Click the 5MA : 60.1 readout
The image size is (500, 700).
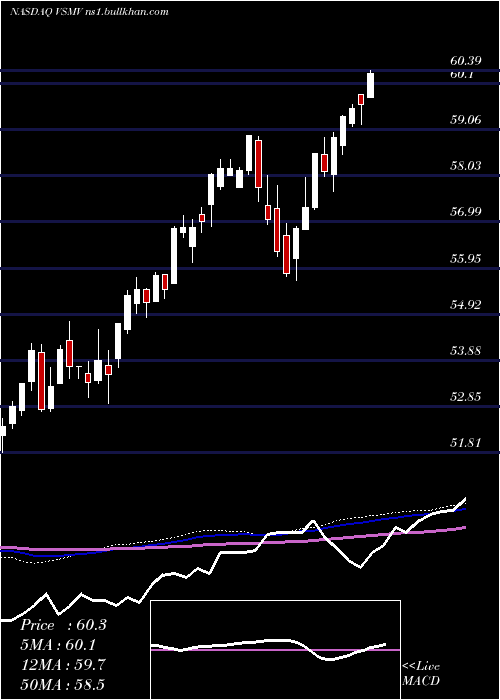59,645
